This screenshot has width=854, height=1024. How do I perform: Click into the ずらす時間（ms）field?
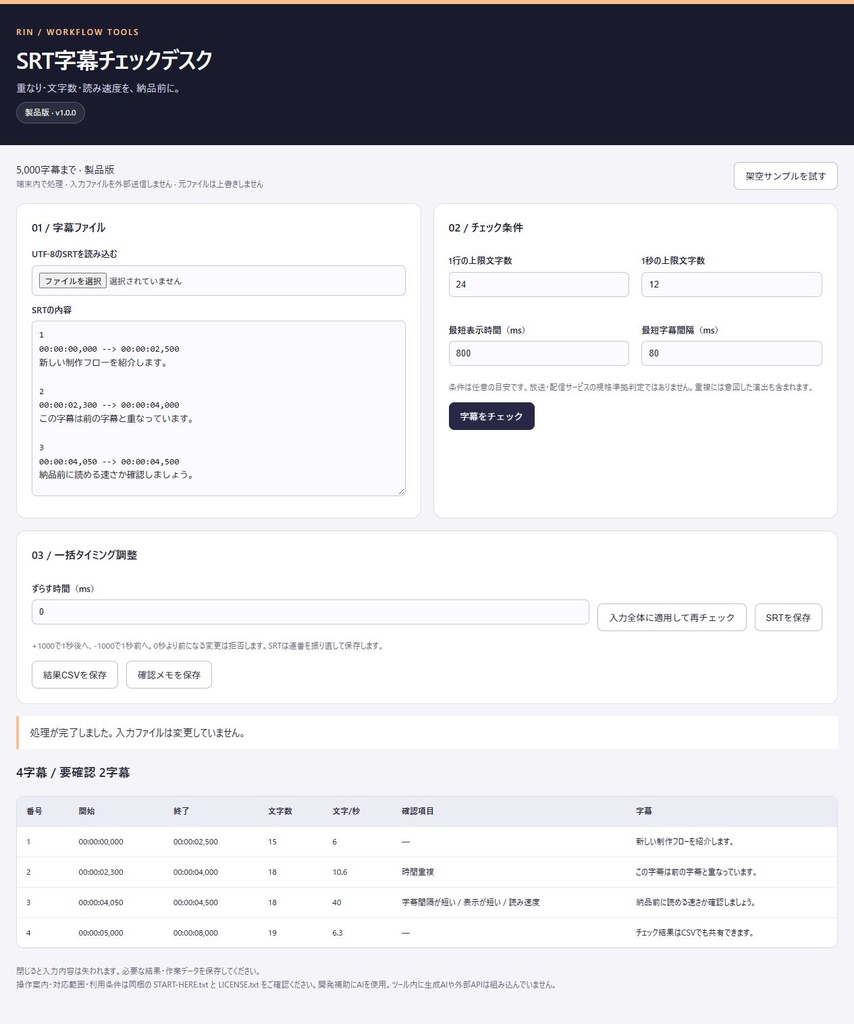[310, 612]
